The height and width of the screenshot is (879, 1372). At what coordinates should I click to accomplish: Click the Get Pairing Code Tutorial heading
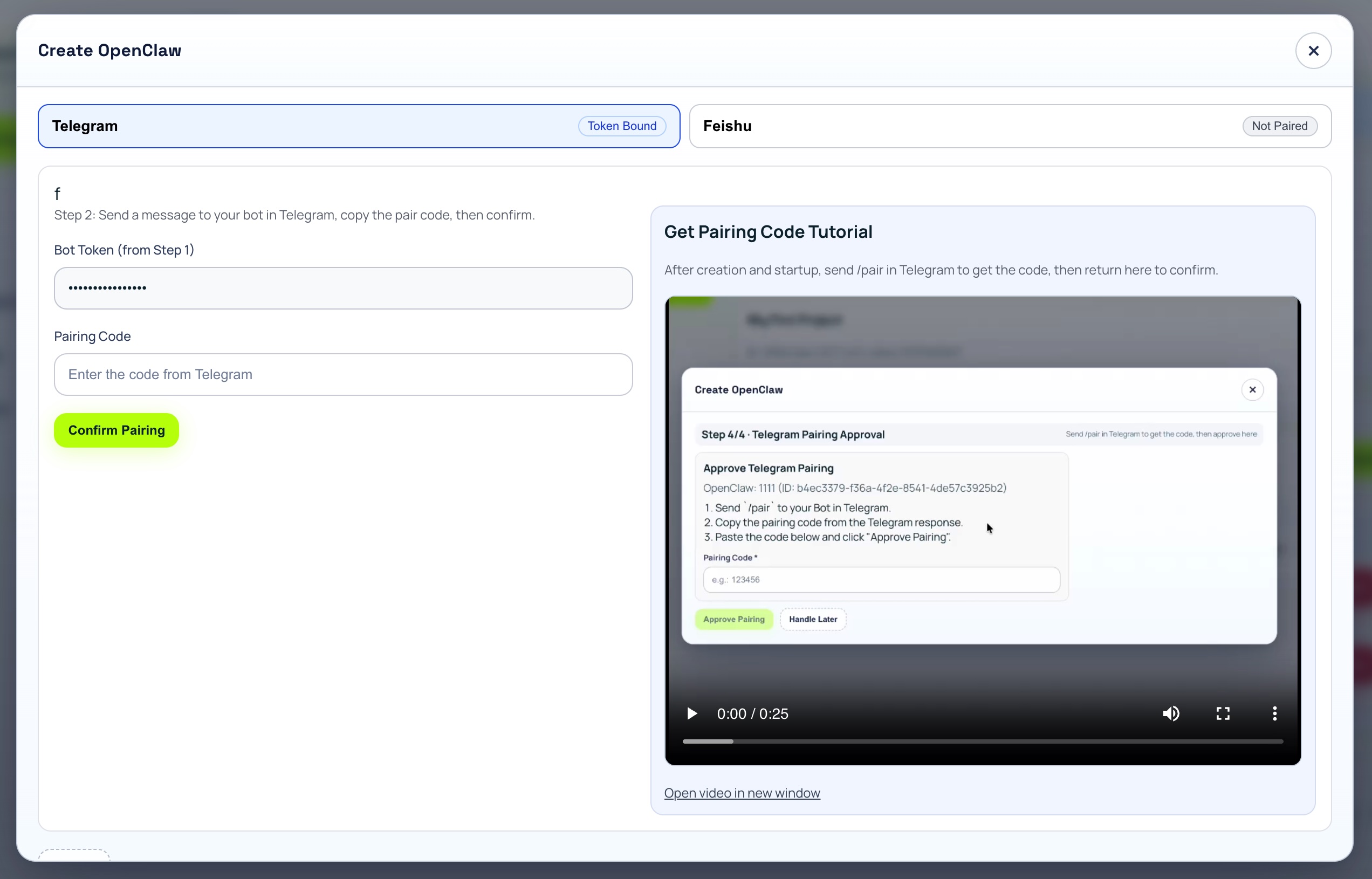coord(767,232)
